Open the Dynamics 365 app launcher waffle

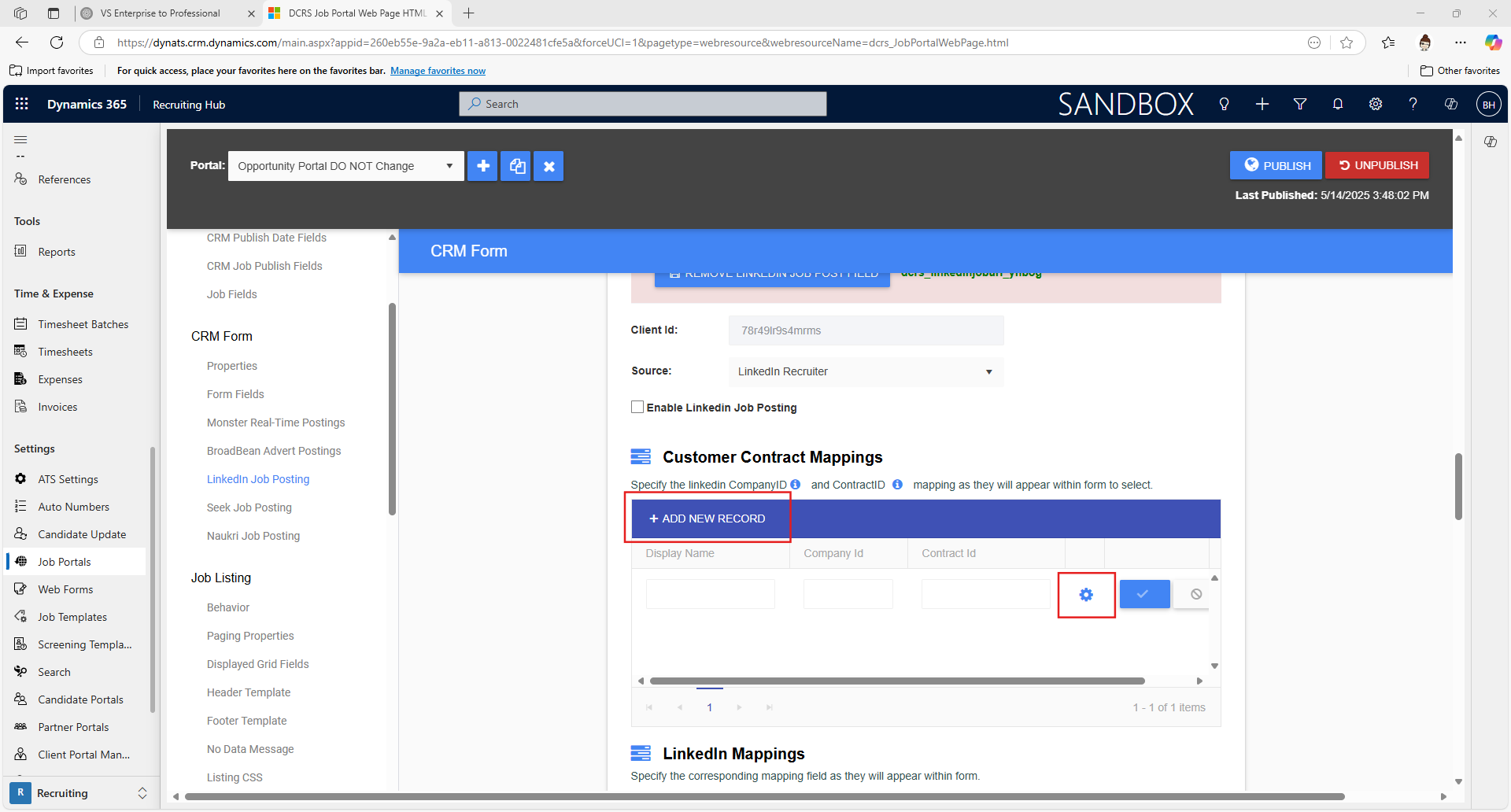pos(21,104)
